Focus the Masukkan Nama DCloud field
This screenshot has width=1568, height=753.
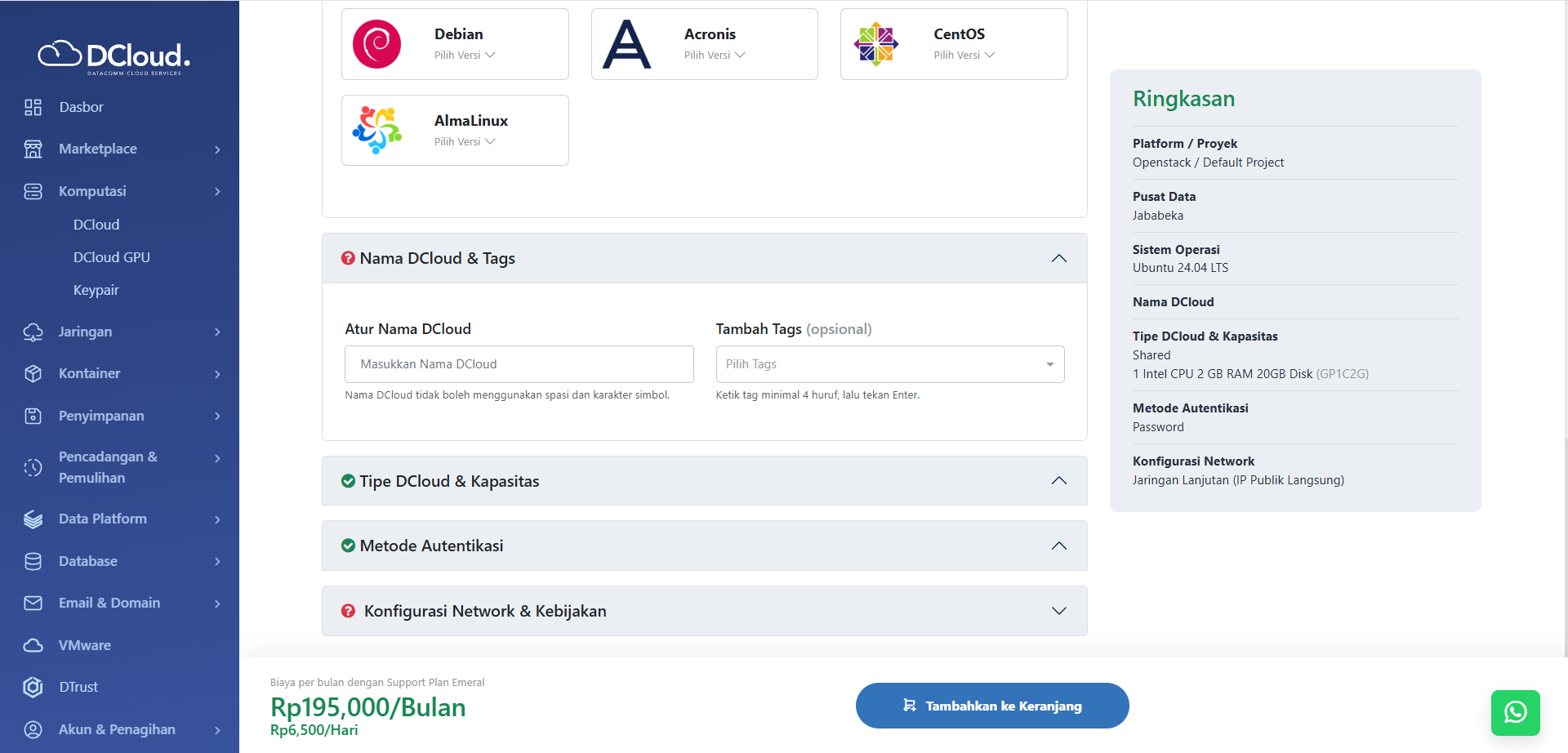click(519, 364)
